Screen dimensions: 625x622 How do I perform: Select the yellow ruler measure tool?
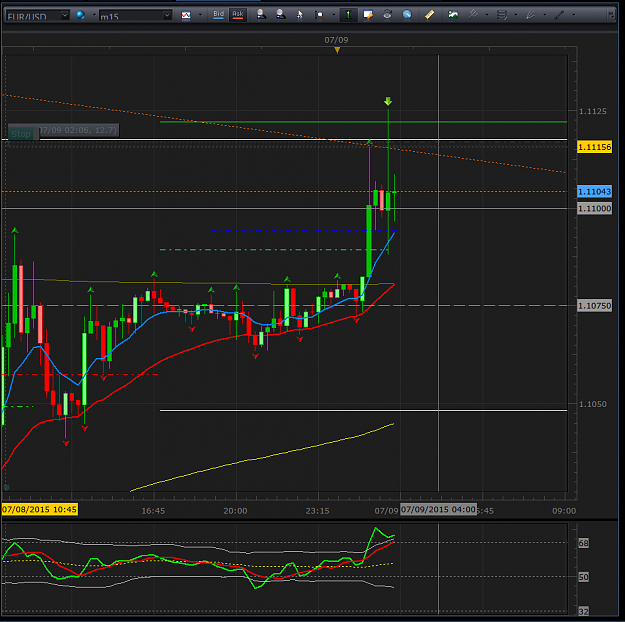pos(429,15)
